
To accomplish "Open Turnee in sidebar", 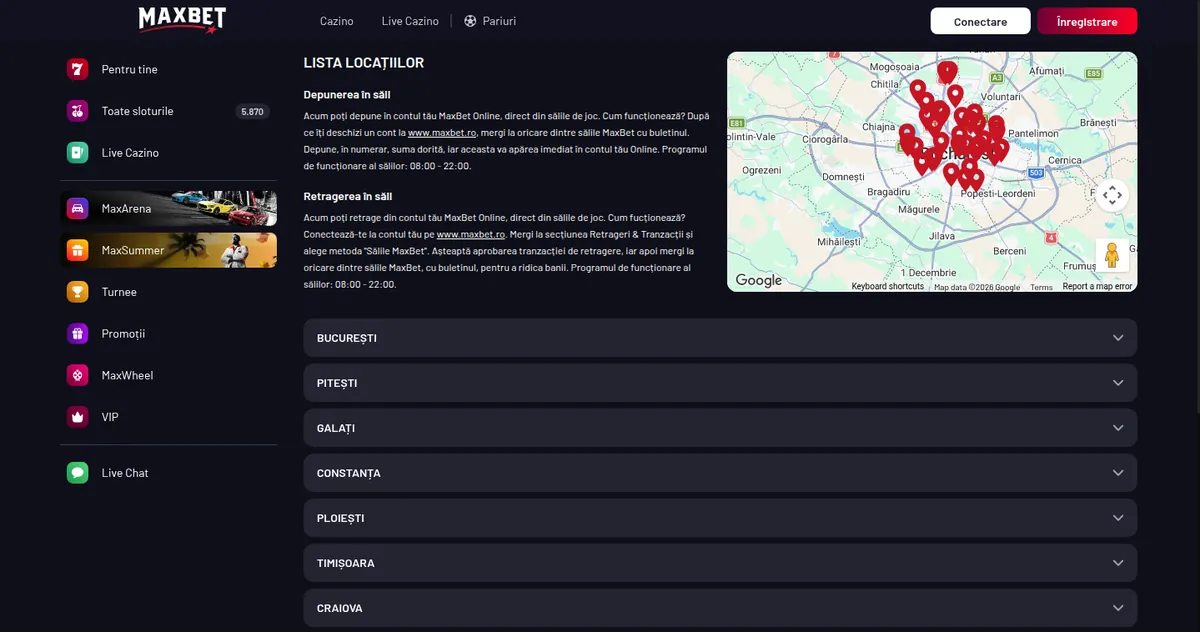I will (119, 292).
